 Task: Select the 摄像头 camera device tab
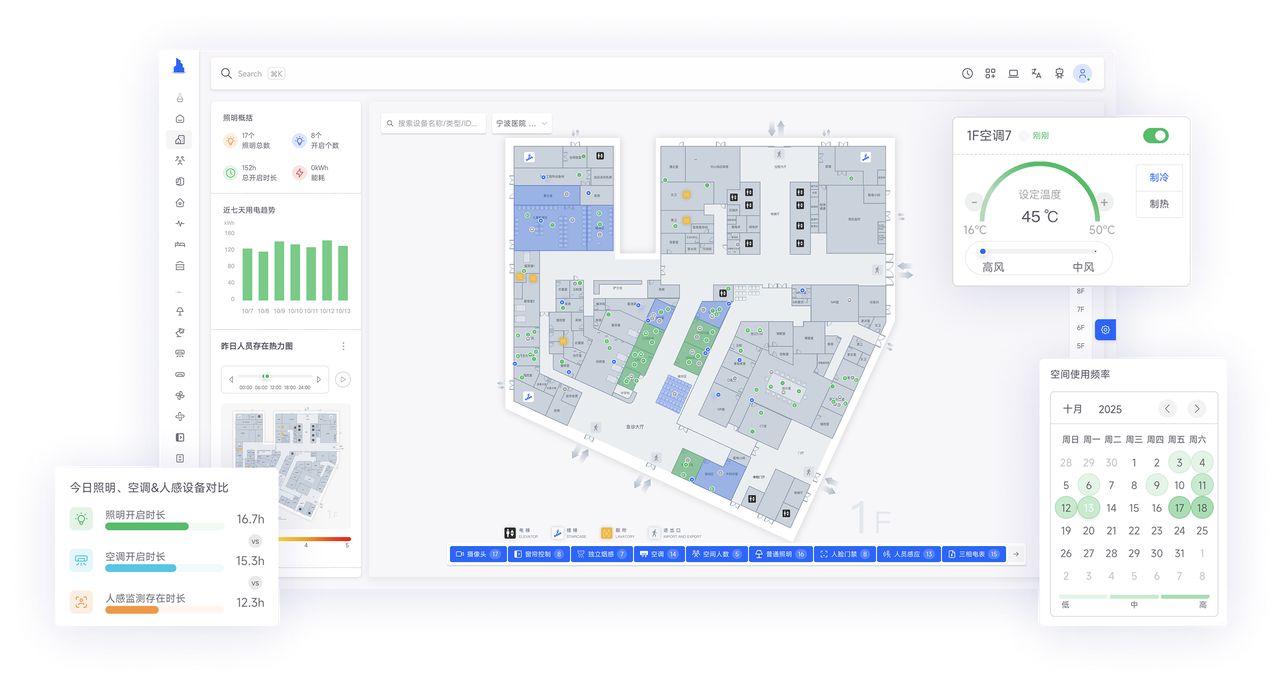[478, 554]
